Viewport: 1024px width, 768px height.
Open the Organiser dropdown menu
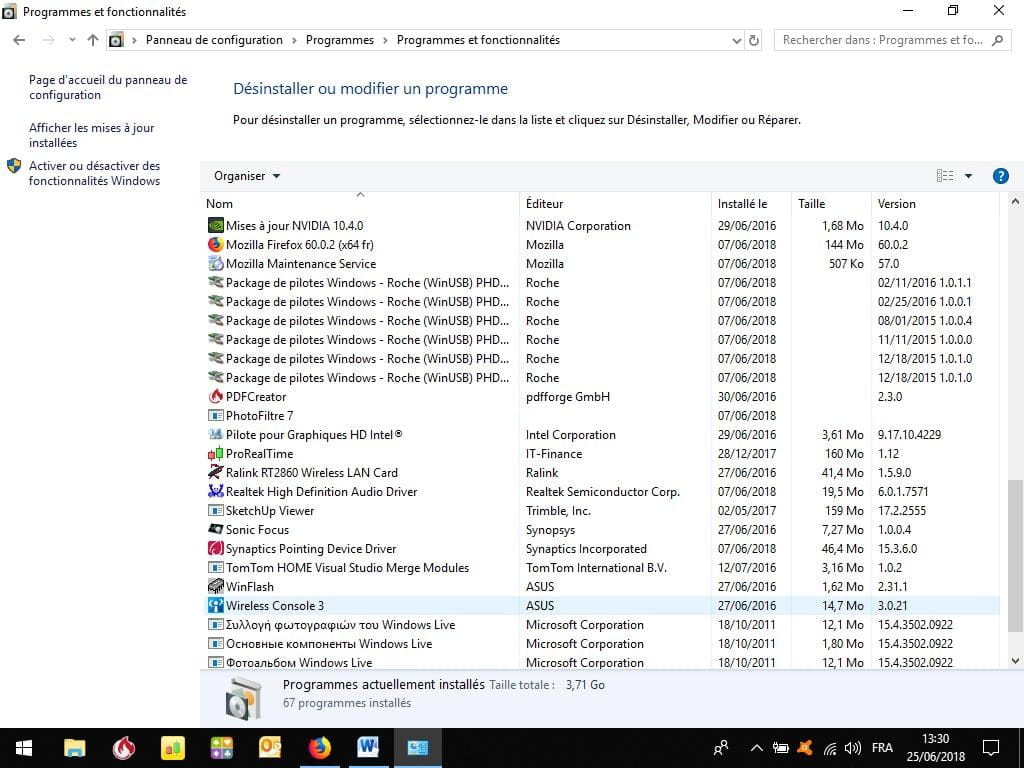click(x=247, y=176)
